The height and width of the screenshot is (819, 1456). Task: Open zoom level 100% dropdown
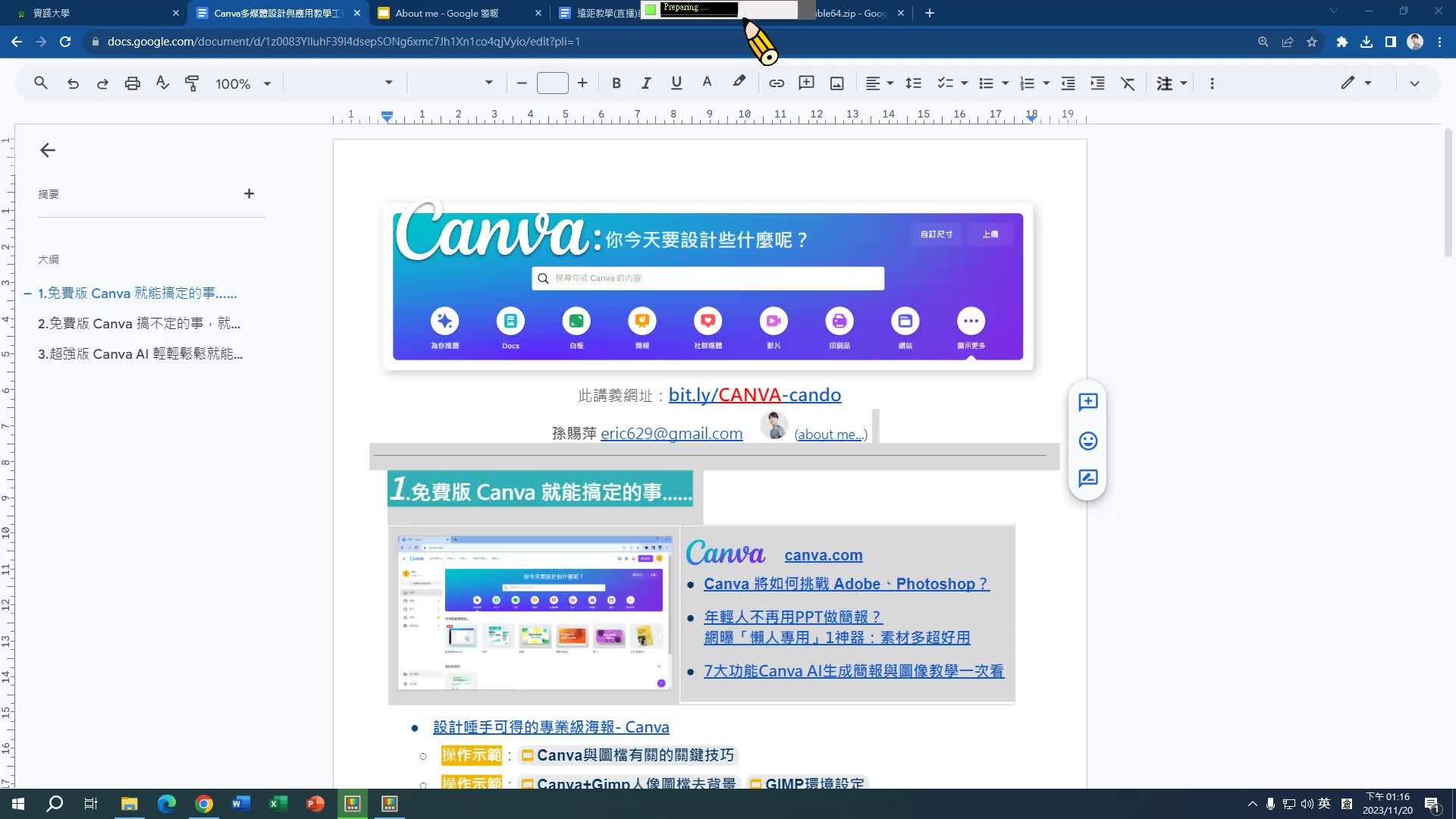coord(243,83)
